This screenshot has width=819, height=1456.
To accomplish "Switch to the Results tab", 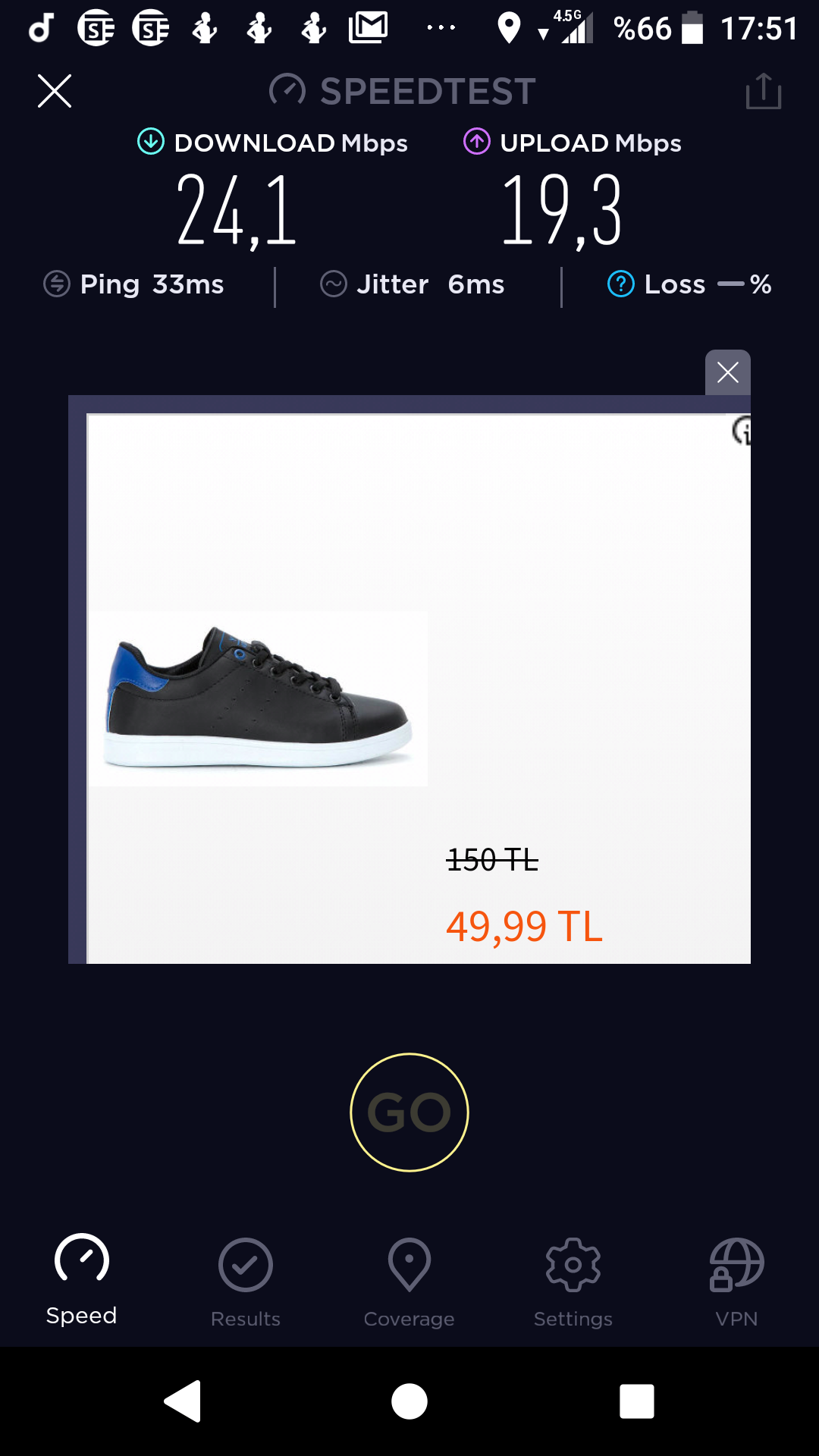I will (246, 1283).
